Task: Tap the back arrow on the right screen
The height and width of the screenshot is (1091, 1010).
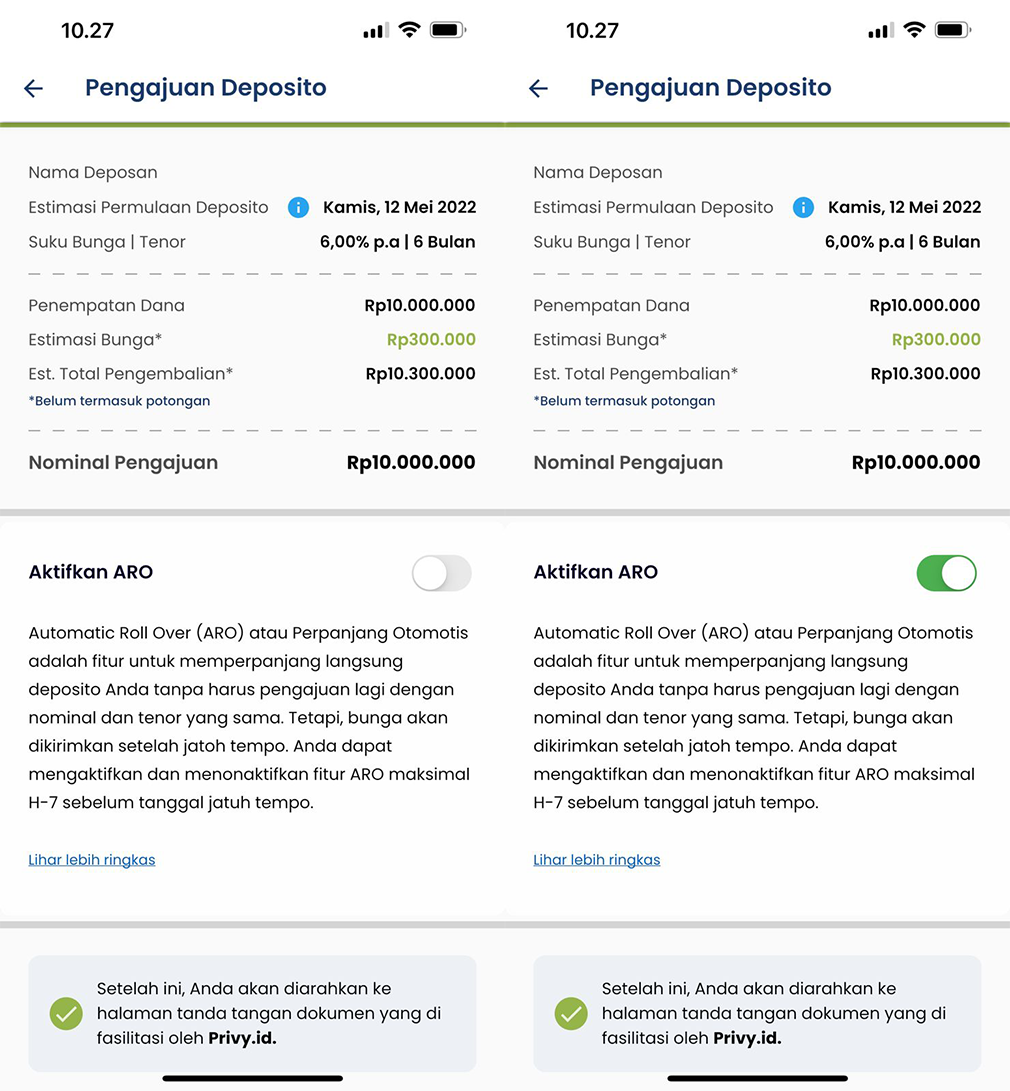Action: pos(538,88)
